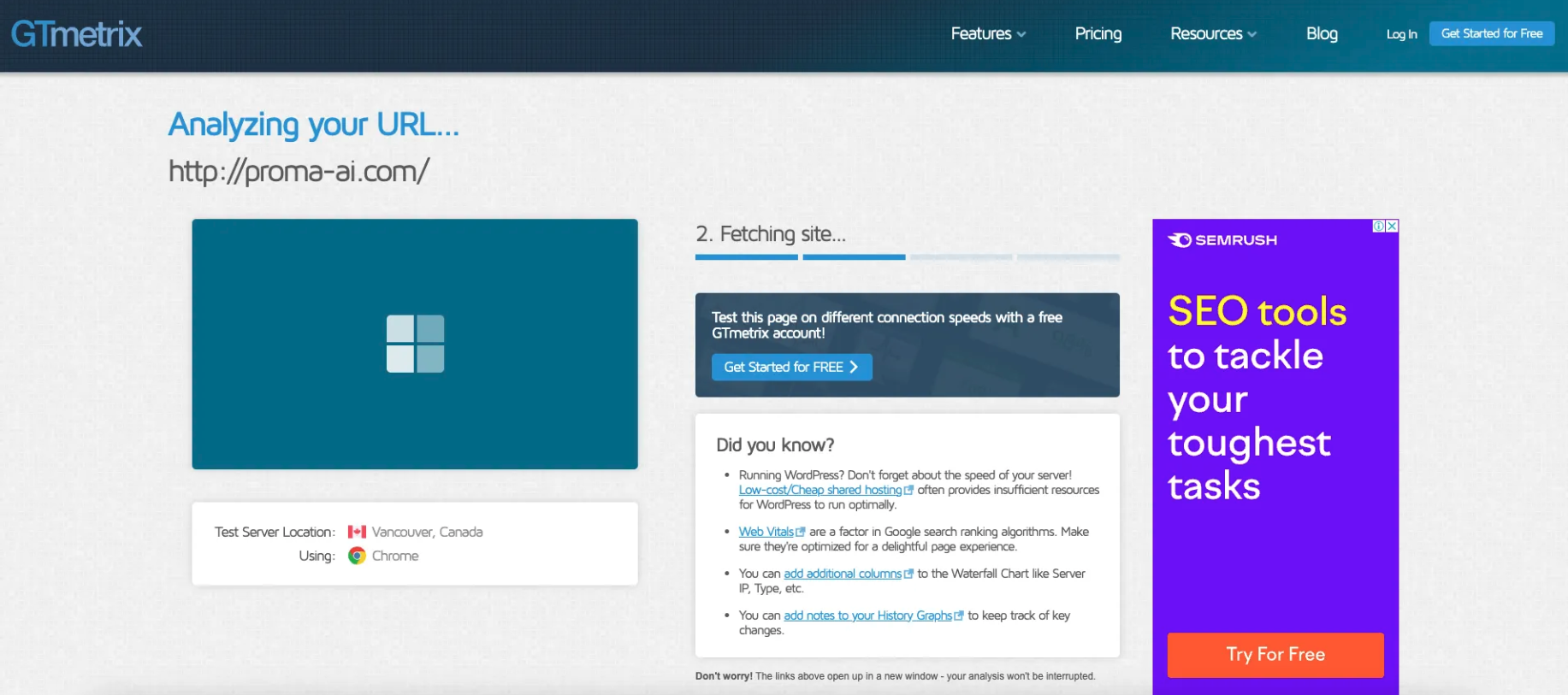Image resolution: width=1568 pixels, height=695 pixels.
Task: Click the "2. Fetching site..." status text
Action: 771,234
